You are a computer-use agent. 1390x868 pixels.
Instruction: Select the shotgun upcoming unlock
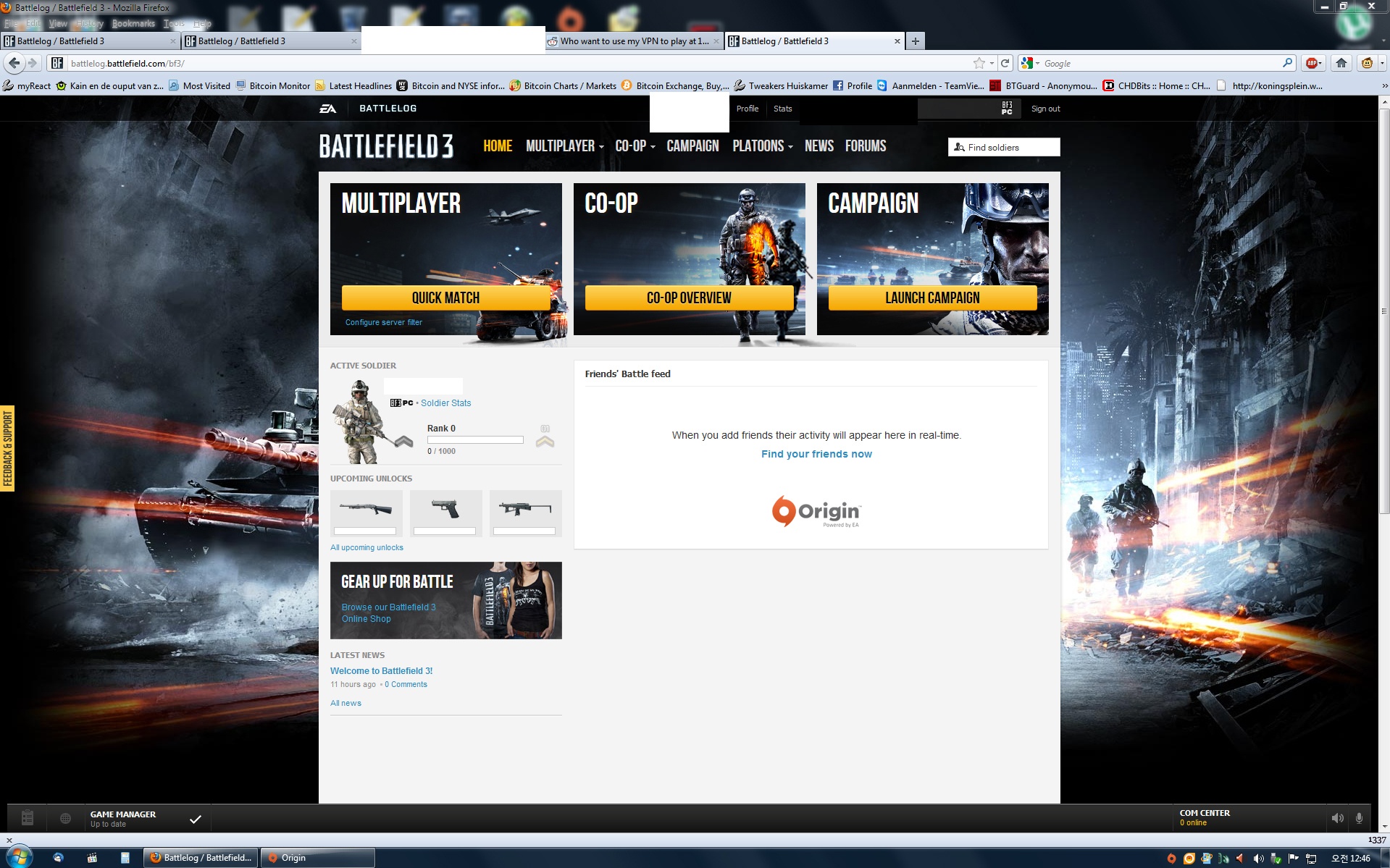coord(367,513)
